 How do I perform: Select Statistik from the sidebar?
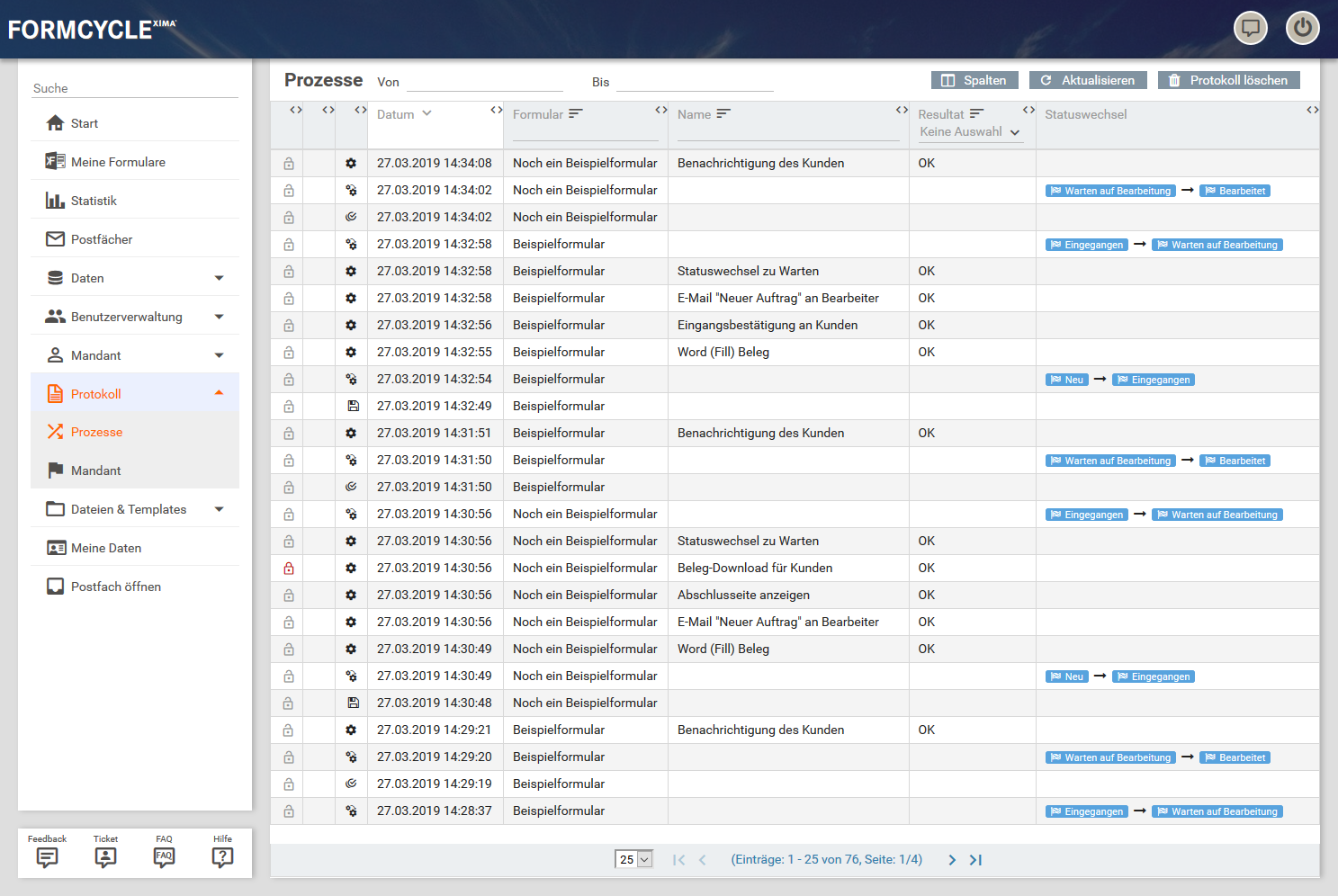click(x=94, y=201)
